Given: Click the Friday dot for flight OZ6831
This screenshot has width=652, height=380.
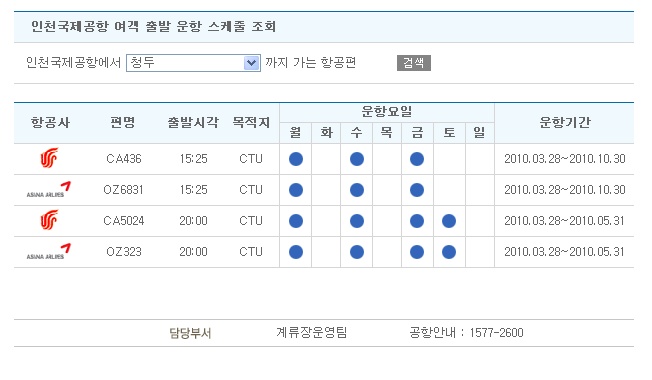Looking at the screenshot, I should (417, 190).
